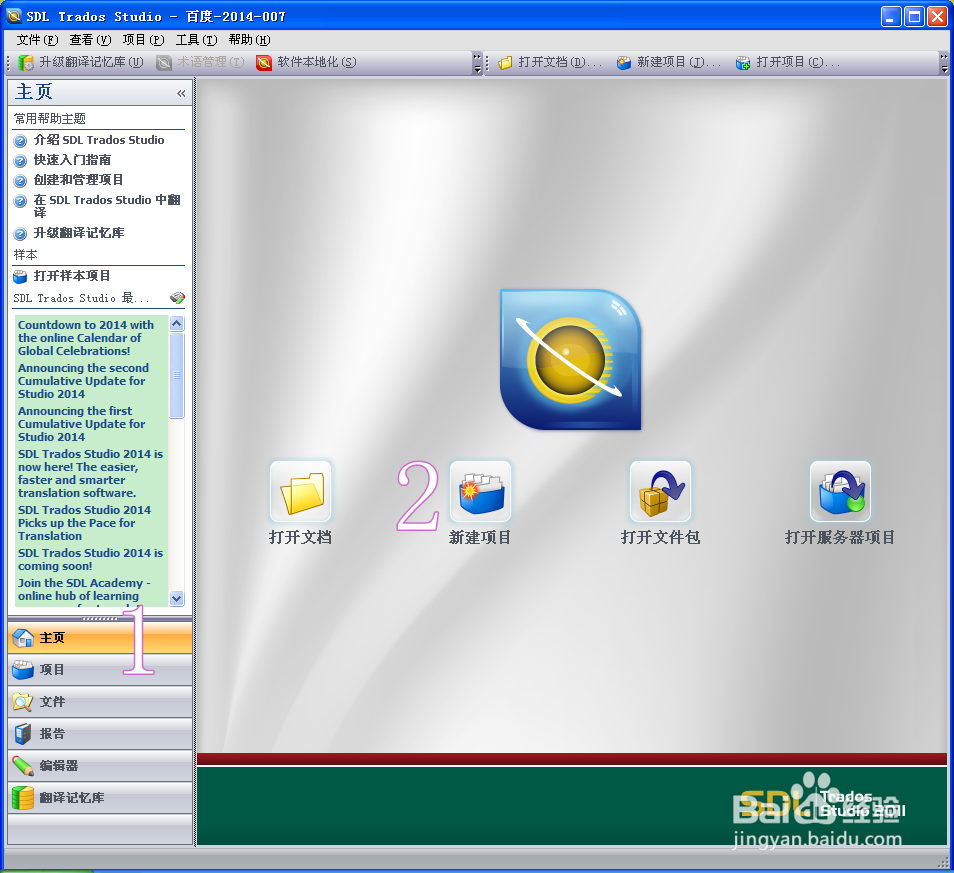Click the help icon beside 升级翻译记忆库
The image size is (954, 873).
pos(21,234)
